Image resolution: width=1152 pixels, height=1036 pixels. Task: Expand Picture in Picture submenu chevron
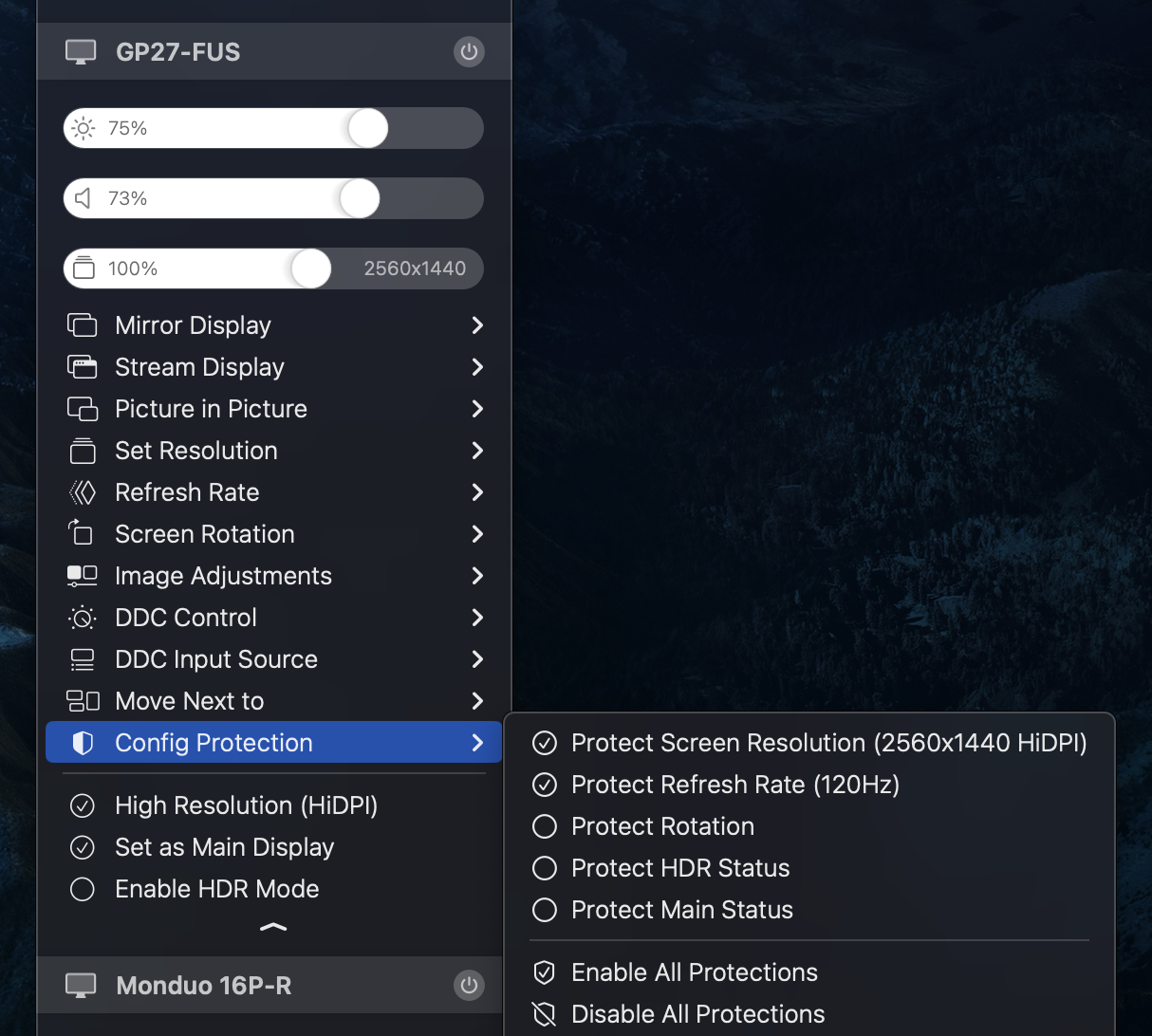[477, 409]
